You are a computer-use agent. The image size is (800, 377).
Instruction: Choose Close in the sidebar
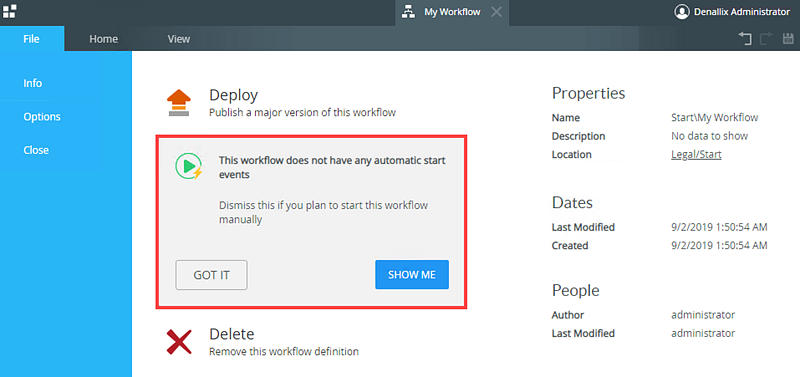point(36,150)
